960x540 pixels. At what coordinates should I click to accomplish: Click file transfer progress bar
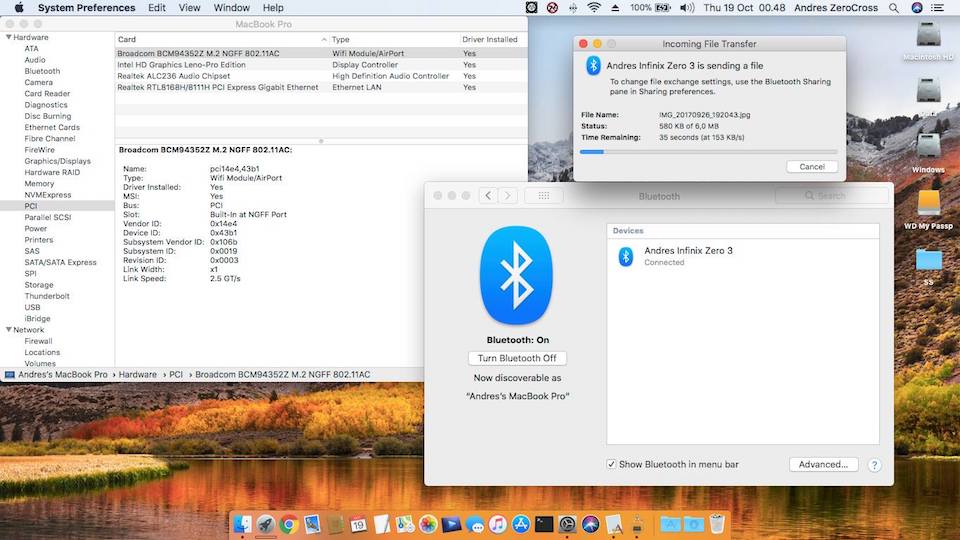coord(708,151)
